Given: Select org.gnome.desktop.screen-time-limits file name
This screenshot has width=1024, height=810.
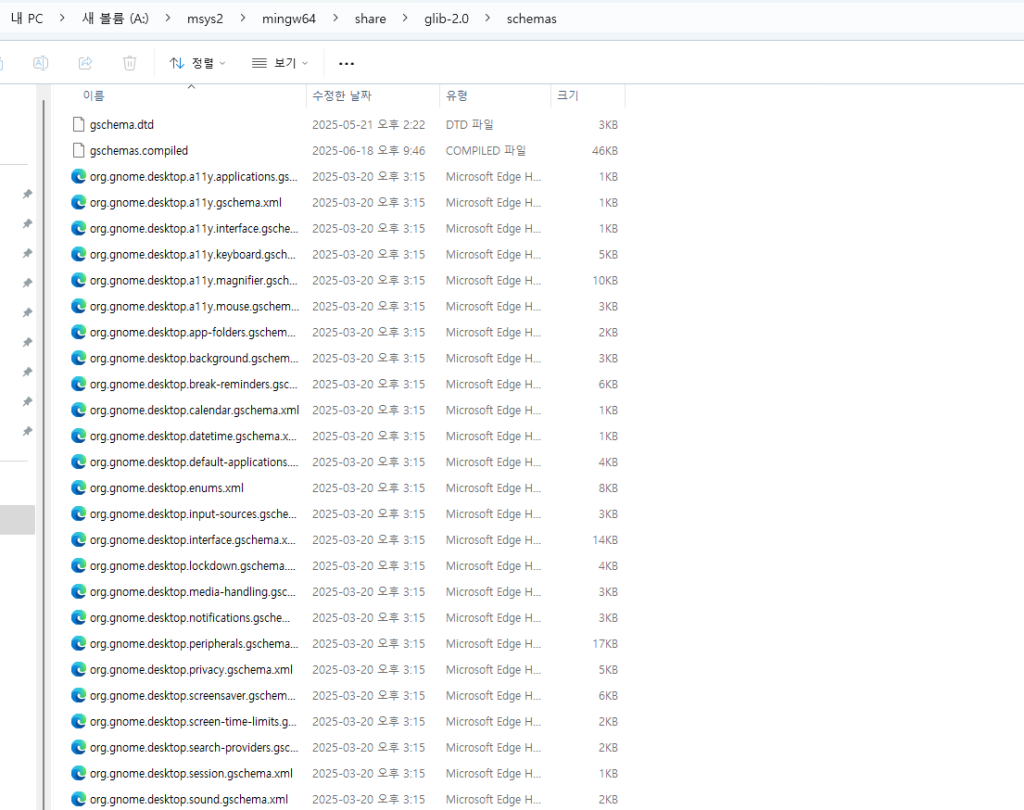Looking at the screenshot, I should click(x=193, y=722).
